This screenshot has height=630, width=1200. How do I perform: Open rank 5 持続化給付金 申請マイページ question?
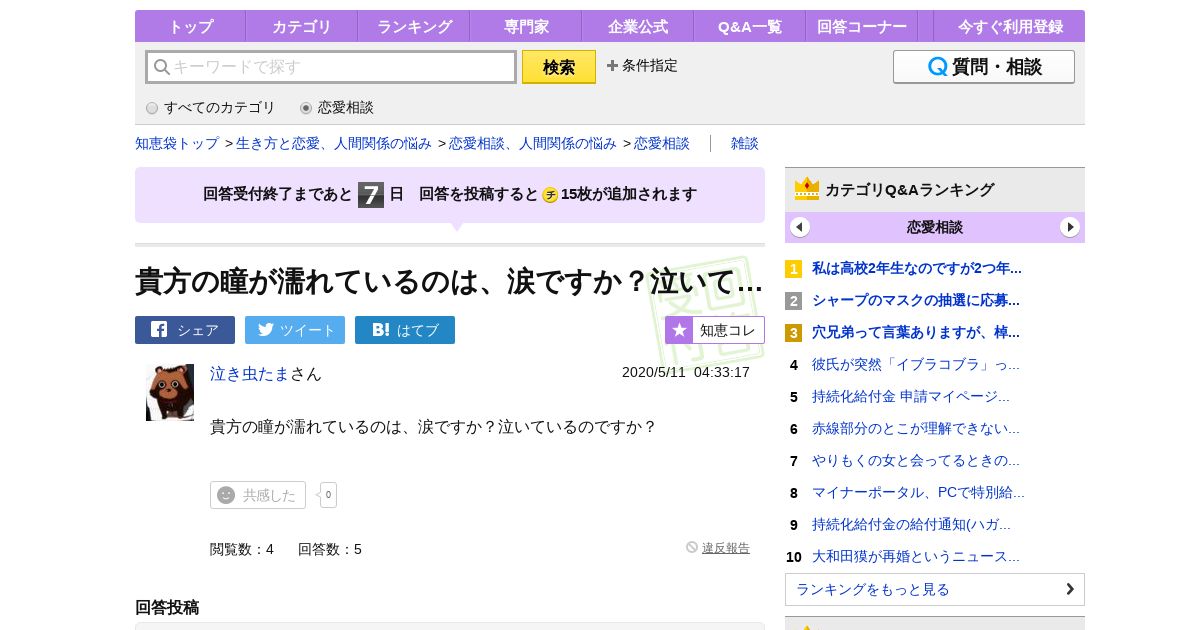pos(911,396)
